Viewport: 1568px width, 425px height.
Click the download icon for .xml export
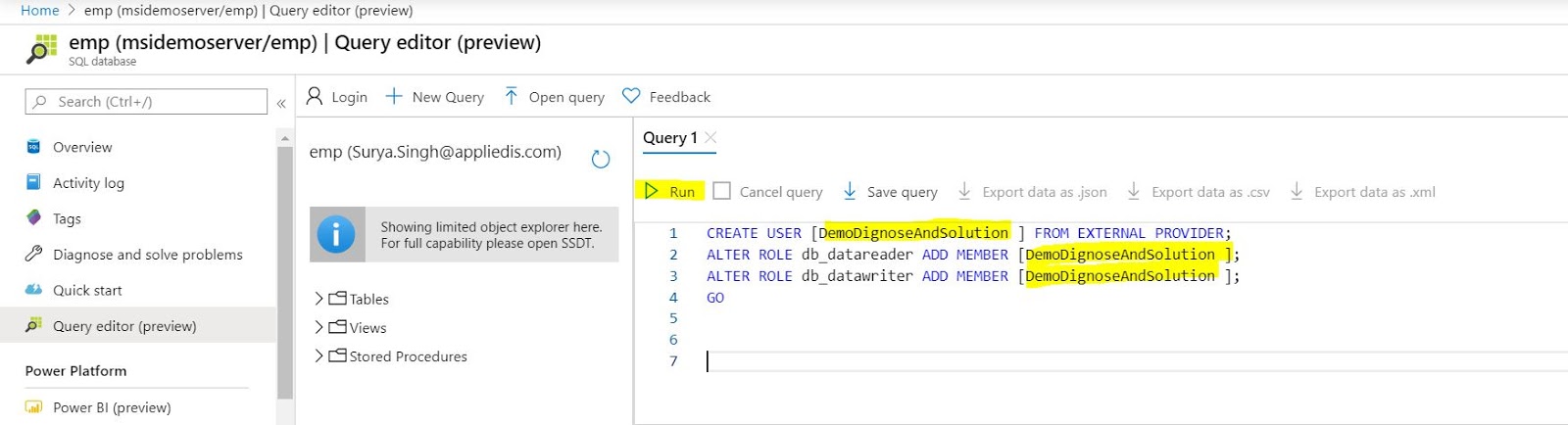click(x=1297, y=191)
